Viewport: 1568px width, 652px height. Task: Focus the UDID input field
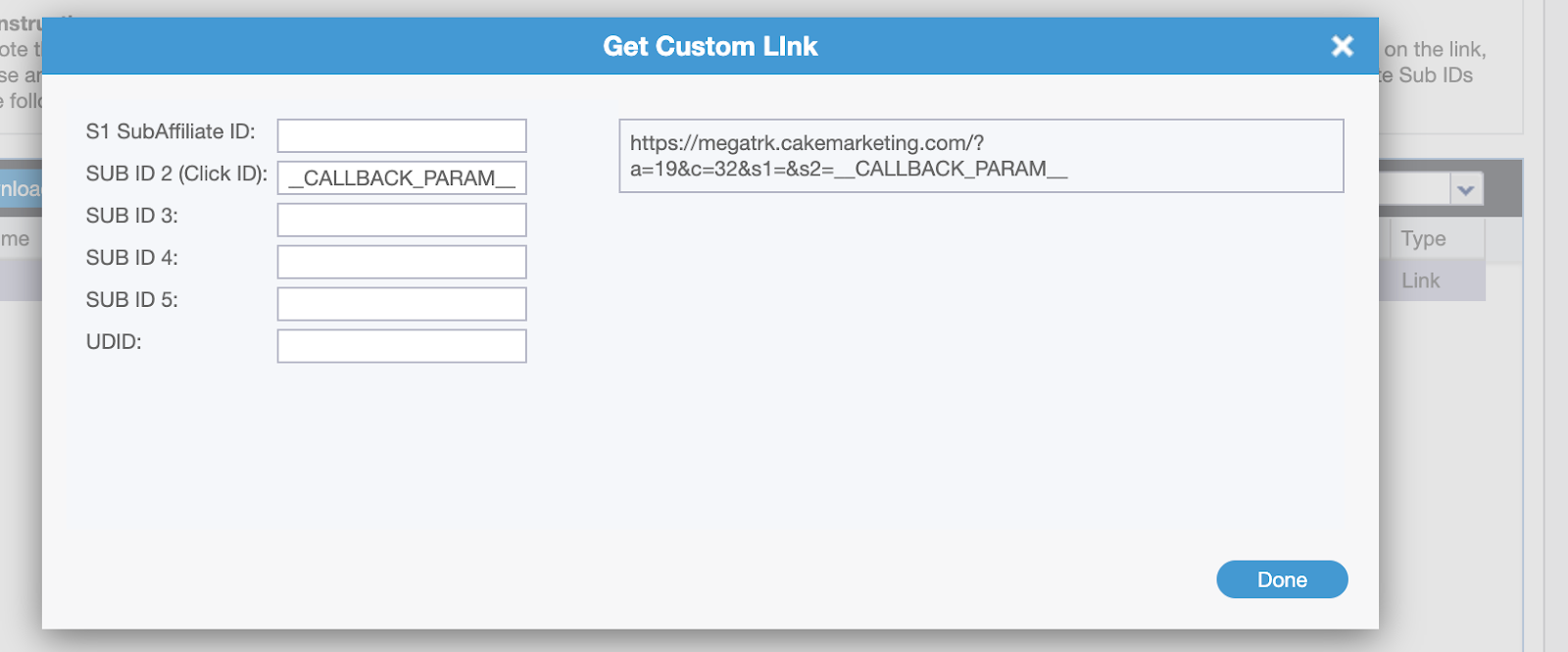[402, 346]
